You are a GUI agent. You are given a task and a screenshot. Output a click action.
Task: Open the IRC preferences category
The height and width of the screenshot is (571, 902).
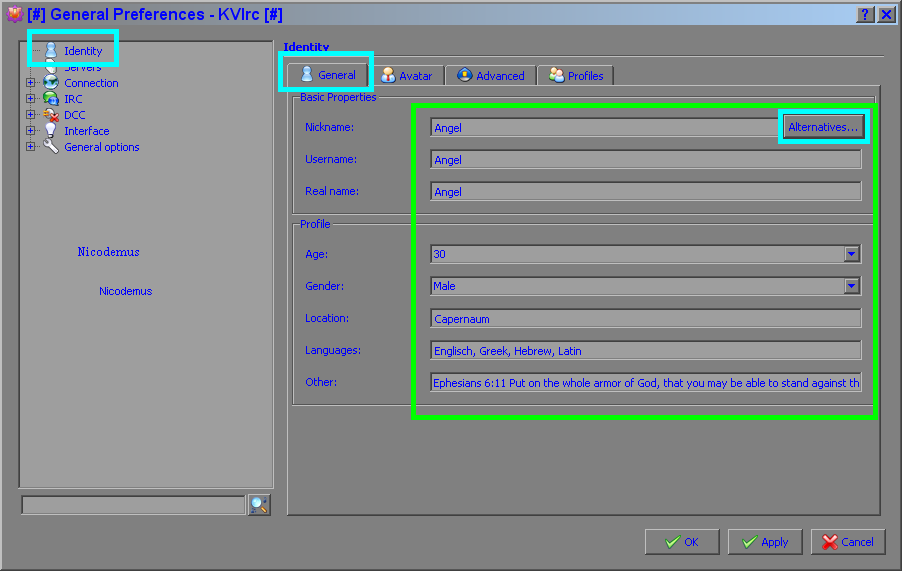click(x=73, y=99)
